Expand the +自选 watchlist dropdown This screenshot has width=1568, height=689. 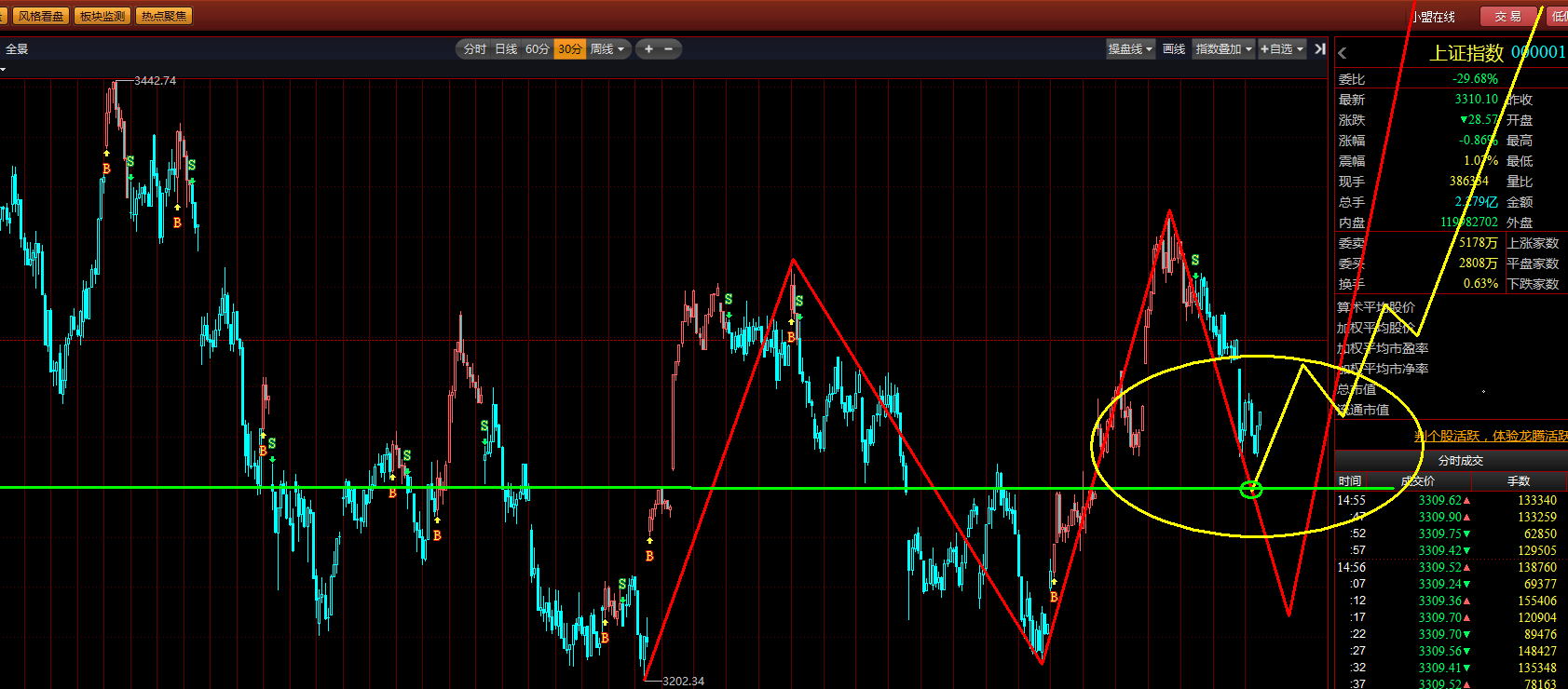tap(1282, 49)
